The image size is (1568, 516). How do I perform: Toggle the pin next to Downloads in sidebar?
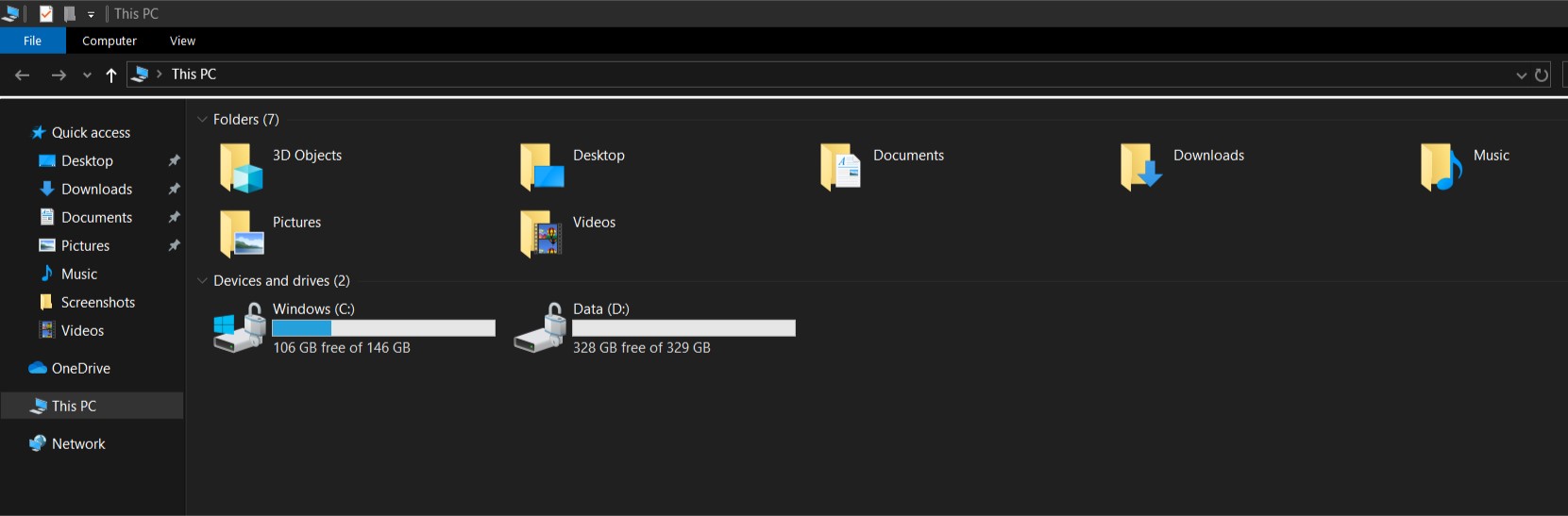(x=174, y=190)
